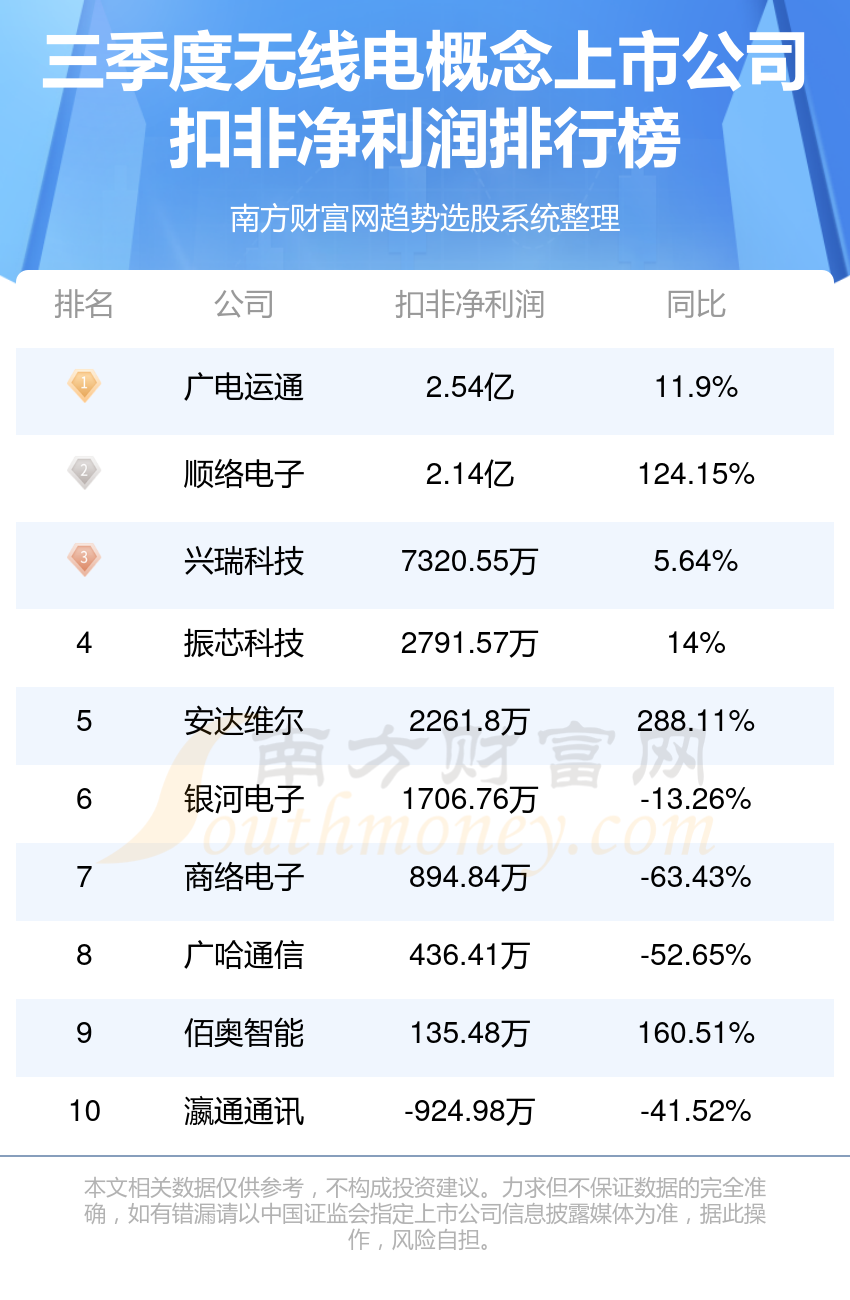
Task: Click company name 佰奥智能
Action: [244, 1033]
